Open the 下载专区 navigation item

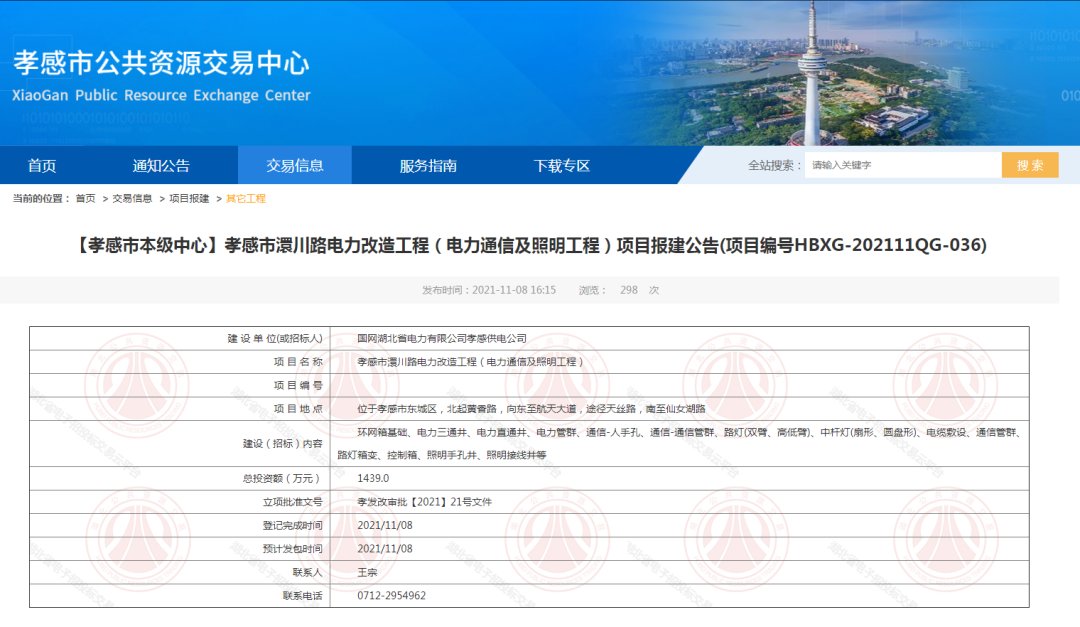pos(561,166)
